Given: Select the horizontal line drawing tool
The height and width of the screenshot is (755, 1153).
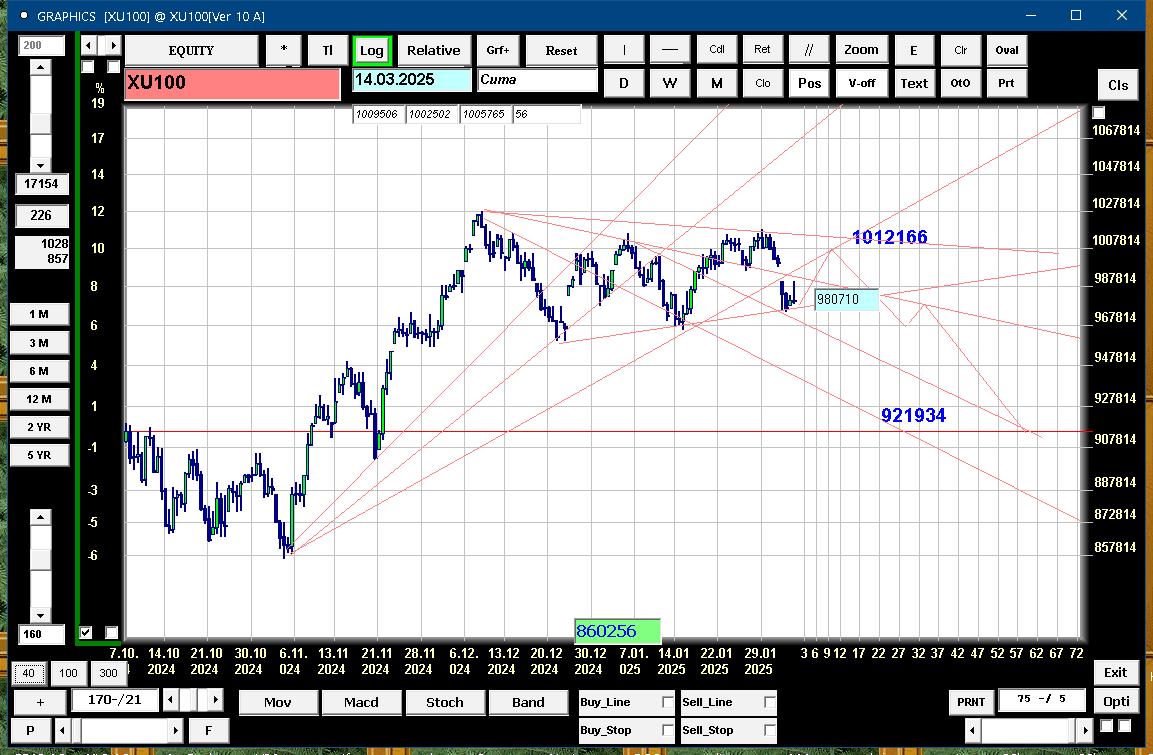Looking at the screenshot, I should (669, 50).
